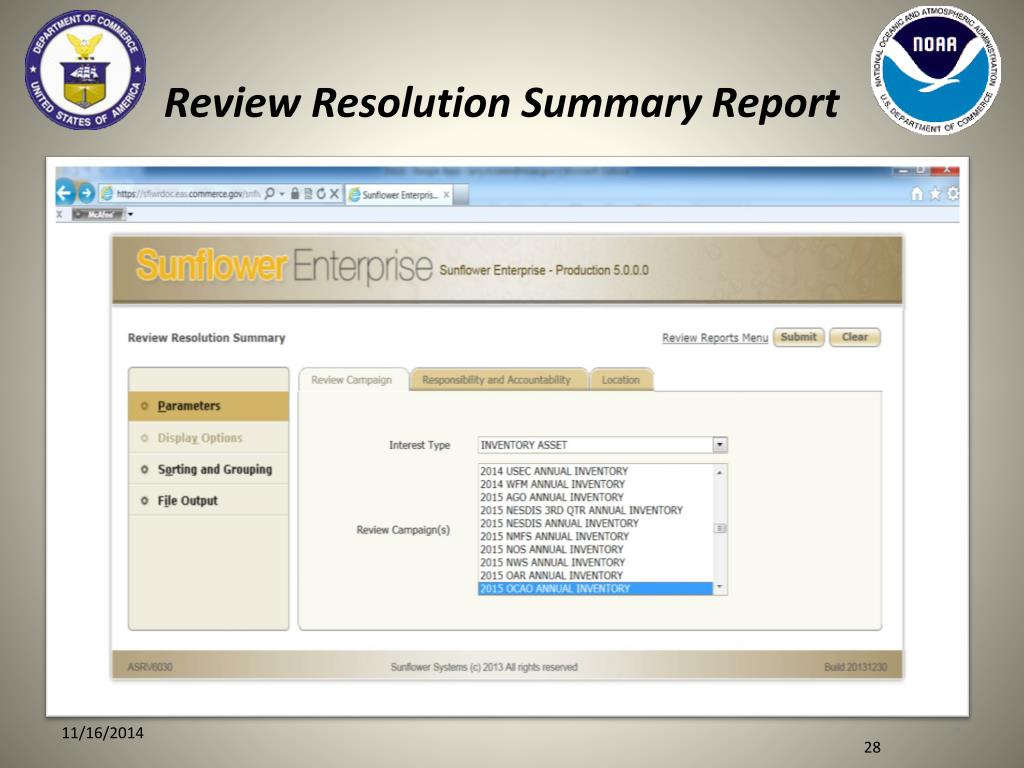
Task: Click the Submit button
Action: [x=798, y=337]
